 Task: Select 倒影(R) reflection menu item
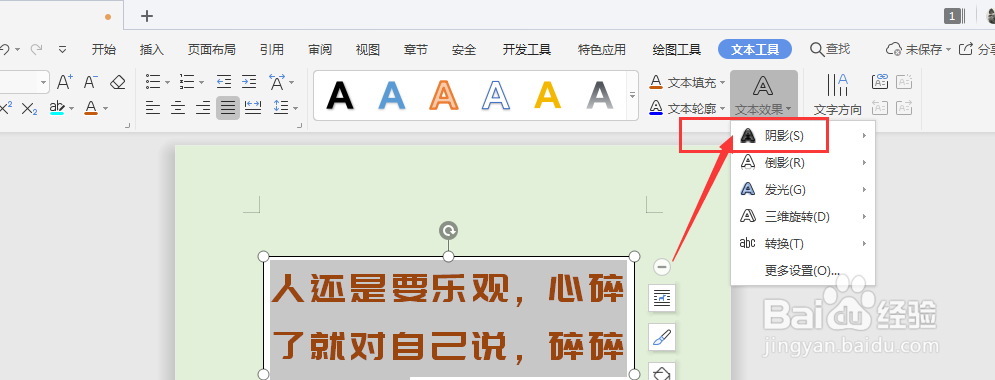(803, 163)
